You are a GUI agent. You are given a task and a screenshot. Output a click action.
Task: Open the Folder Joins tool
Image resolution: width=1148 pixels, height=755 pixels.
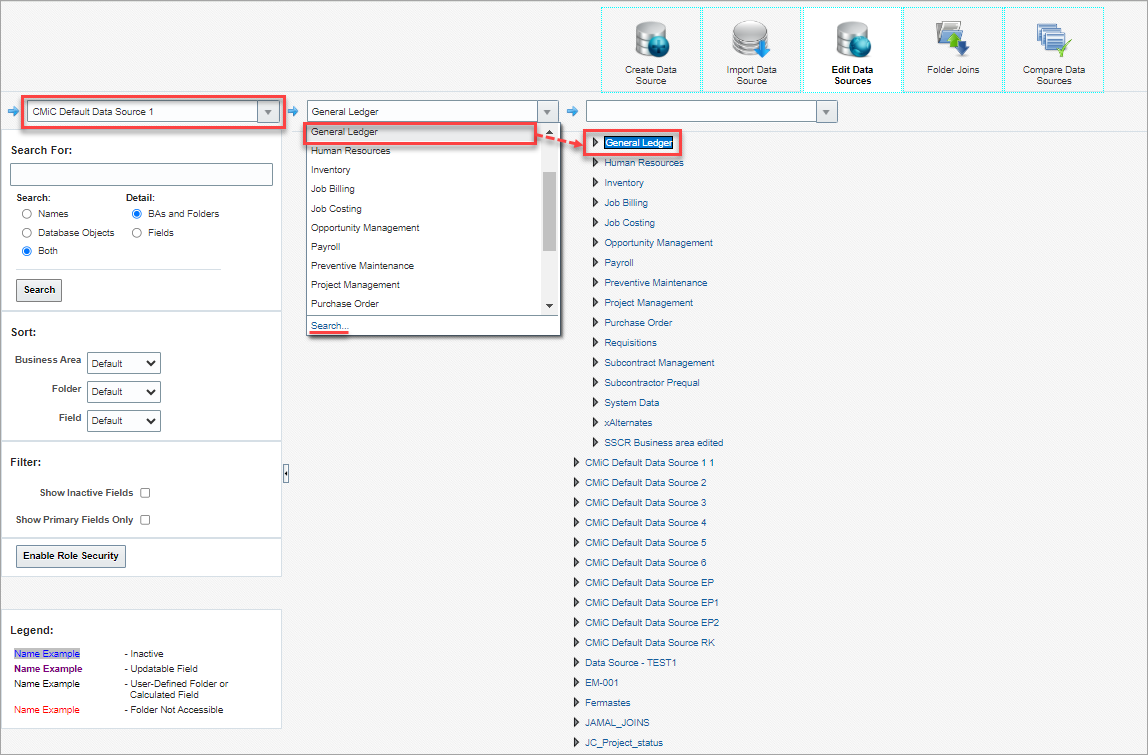click(x=953, y=51)
